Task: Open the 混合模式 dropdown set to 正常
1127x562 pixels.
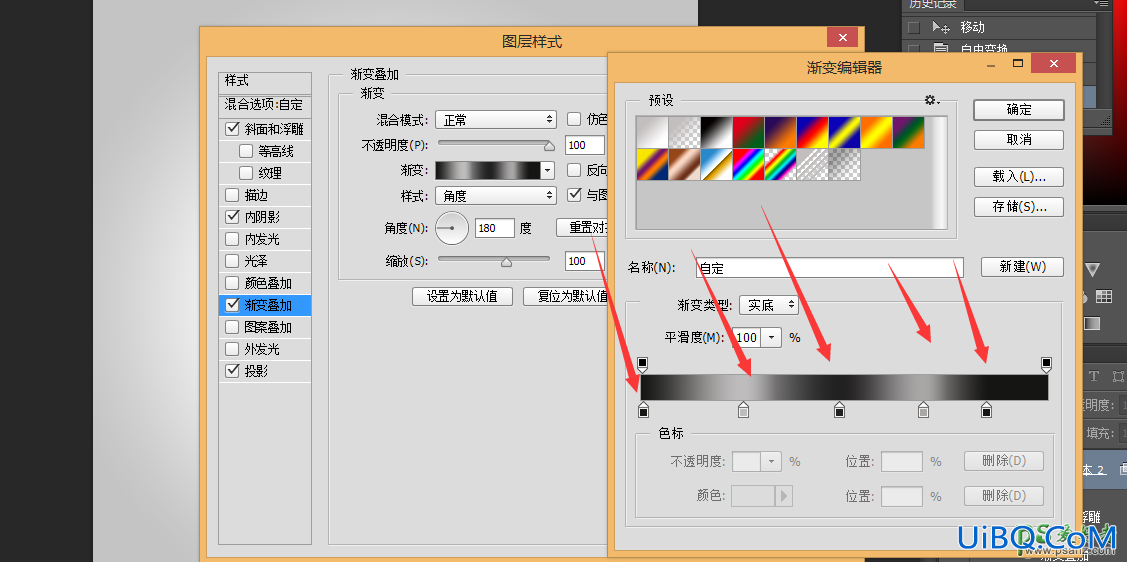Action: pos(496,119)
